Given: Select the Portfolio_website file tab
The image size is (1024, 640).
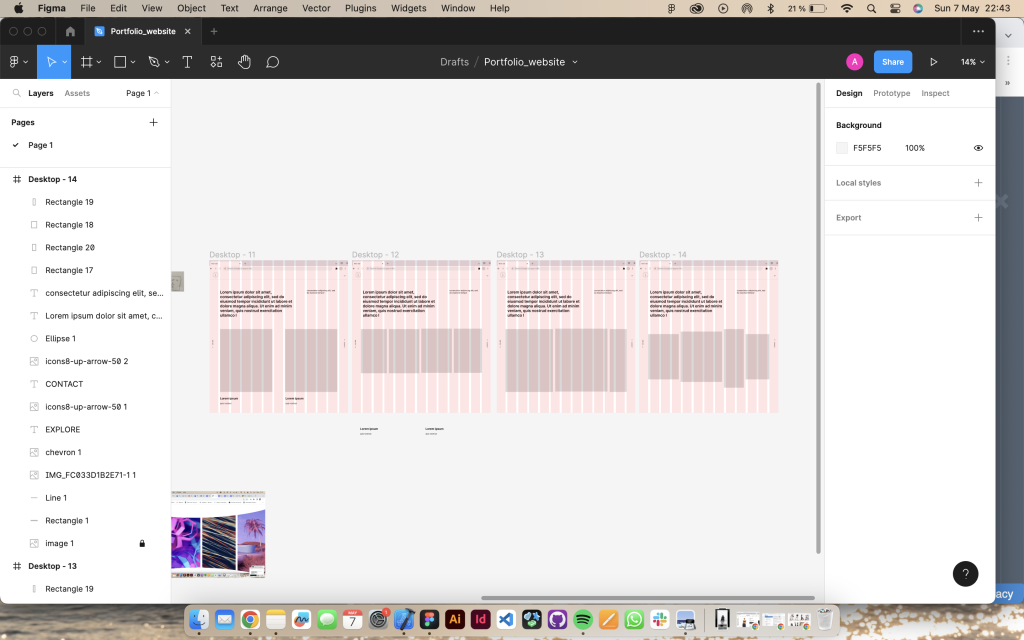Looking at the screenshot, I should (x=142, y=31).
